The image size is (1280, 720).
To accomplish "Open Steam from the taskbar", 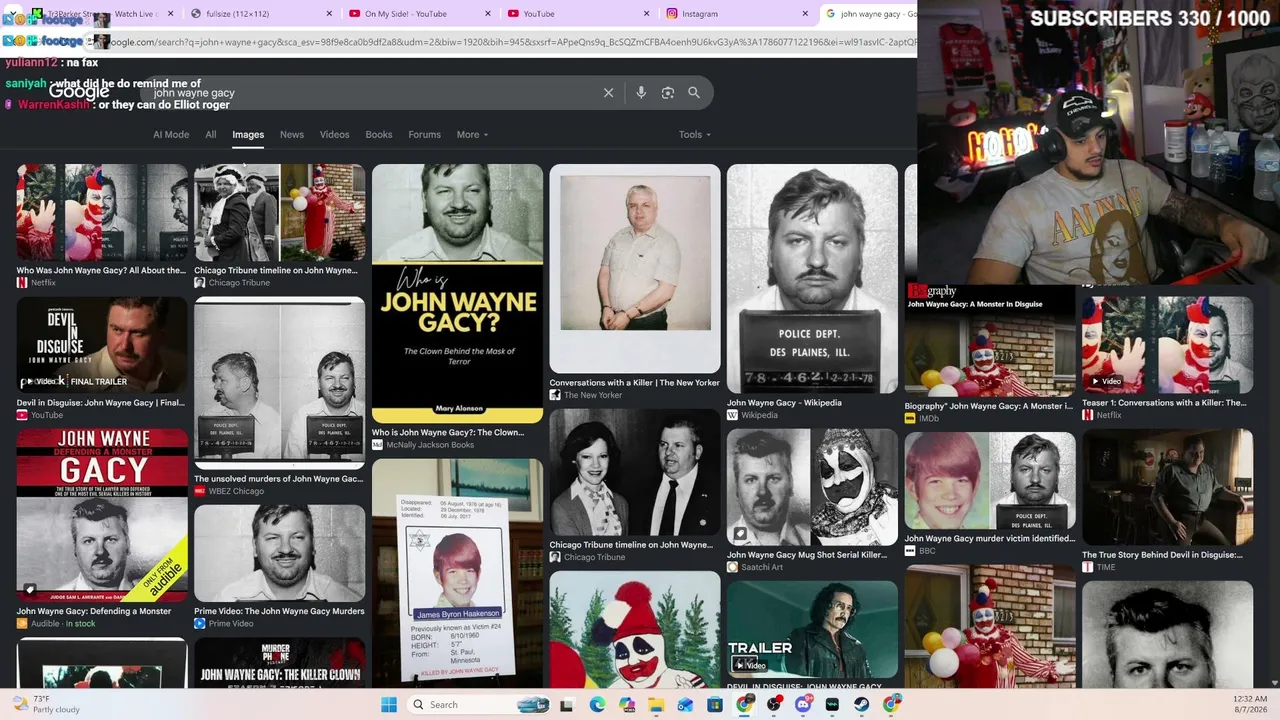I will [x=862, y=705].
